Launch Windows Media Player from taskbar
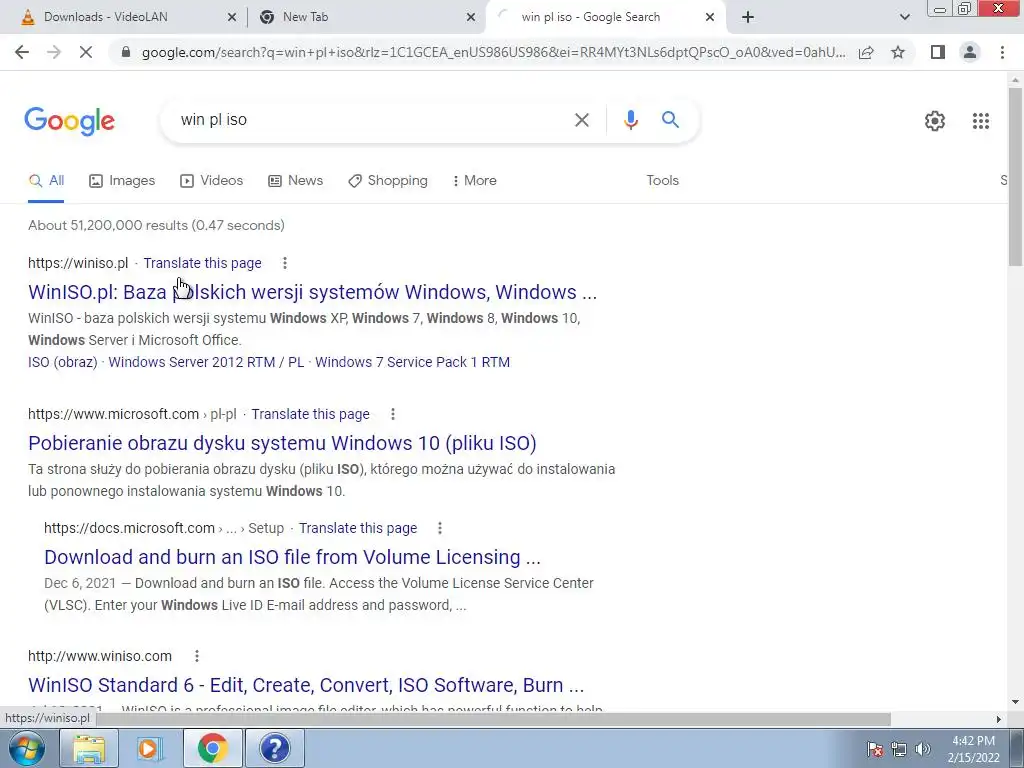Image resolution: width=1024 pixels, height=768 pixels. (x=150, y=748)
